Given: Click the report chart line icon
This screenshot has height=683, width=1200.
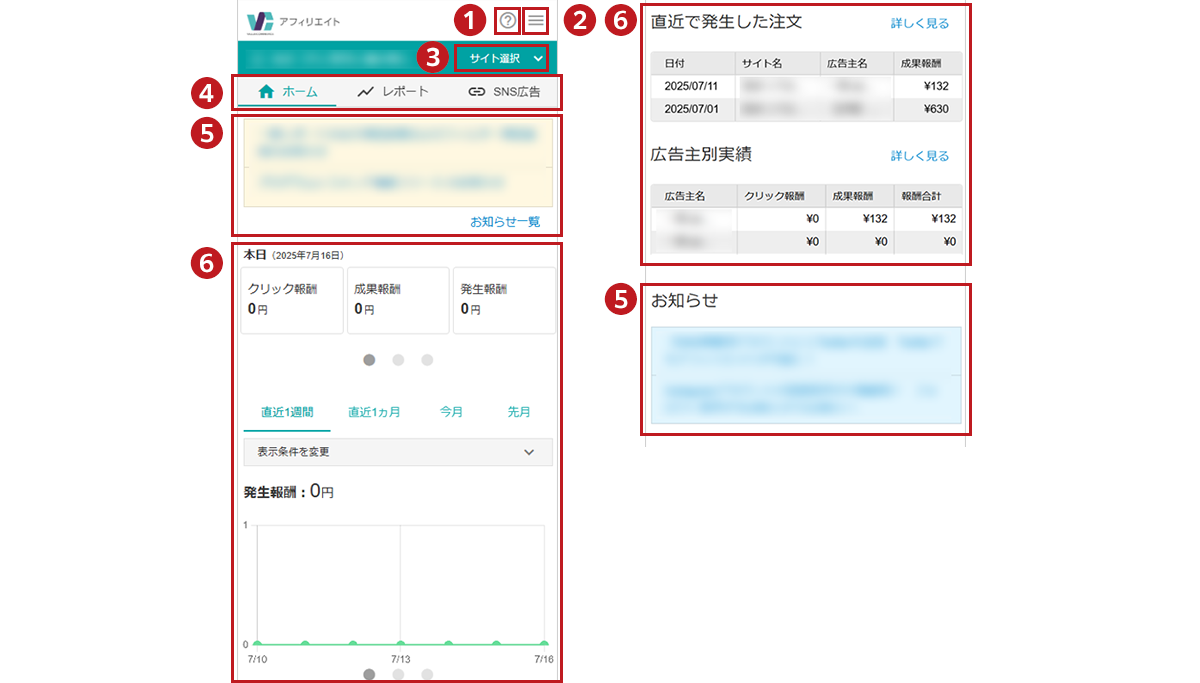Looking at the screenshot, I should click(366, 92).
